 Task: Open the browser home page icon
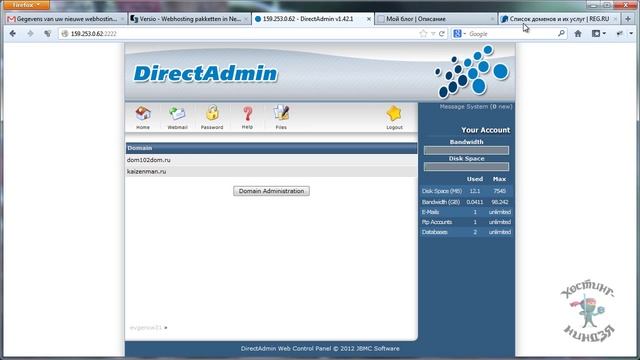pos(578,33)
